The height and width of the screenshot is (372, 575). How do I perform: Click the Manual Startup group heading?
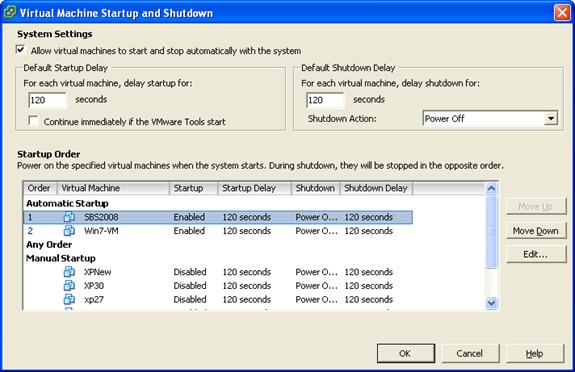pyautogui.click(x=61, y=258)
